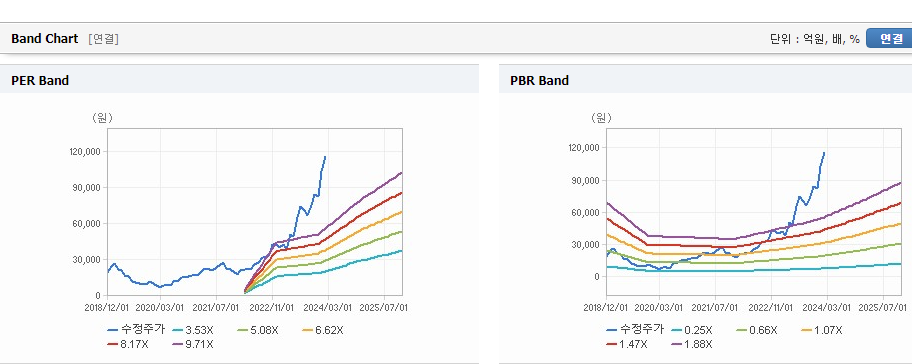Toggle the 수정주가 series in PER Band legend
The height and width of the screenshot is (364, 912).
tap(136, 330)
